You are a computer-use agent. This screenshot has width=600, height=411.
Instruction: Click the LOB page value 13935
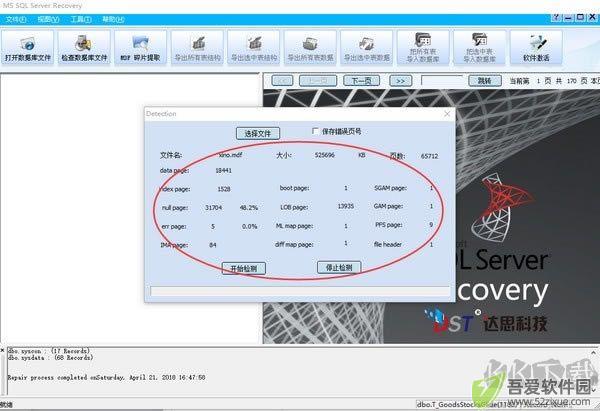346,206
